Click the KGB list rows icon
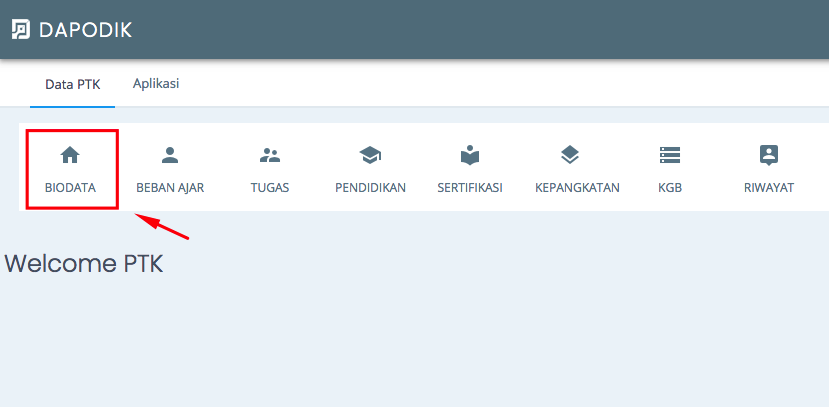The width and height of the screenshot is (829, 407). pyautogui.click(x=670, y=155)
